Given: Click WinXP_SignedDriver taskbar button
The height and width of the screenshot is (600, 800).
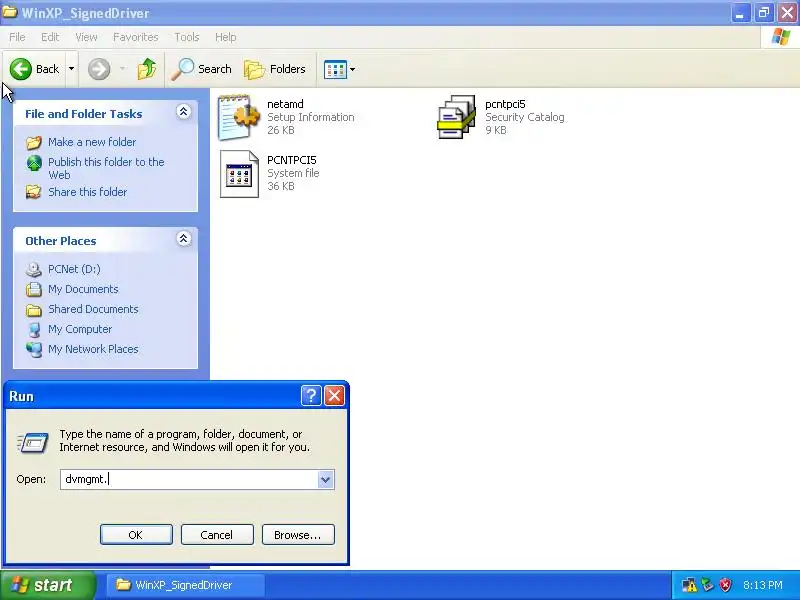Looking at the screenshot, I should point(185,585).
